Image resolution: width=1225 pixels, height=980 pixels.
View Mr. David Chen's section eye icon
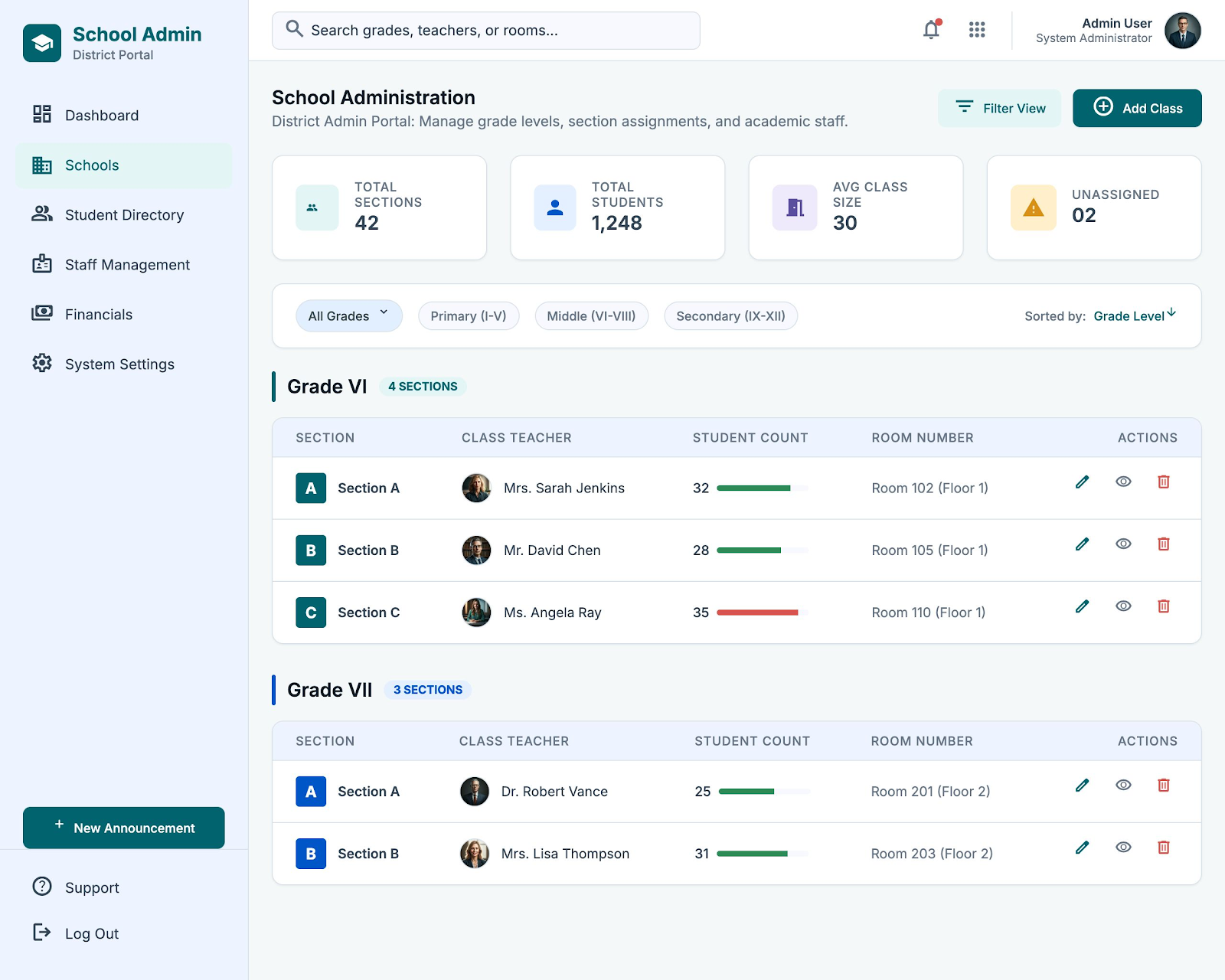[1123, 544]
